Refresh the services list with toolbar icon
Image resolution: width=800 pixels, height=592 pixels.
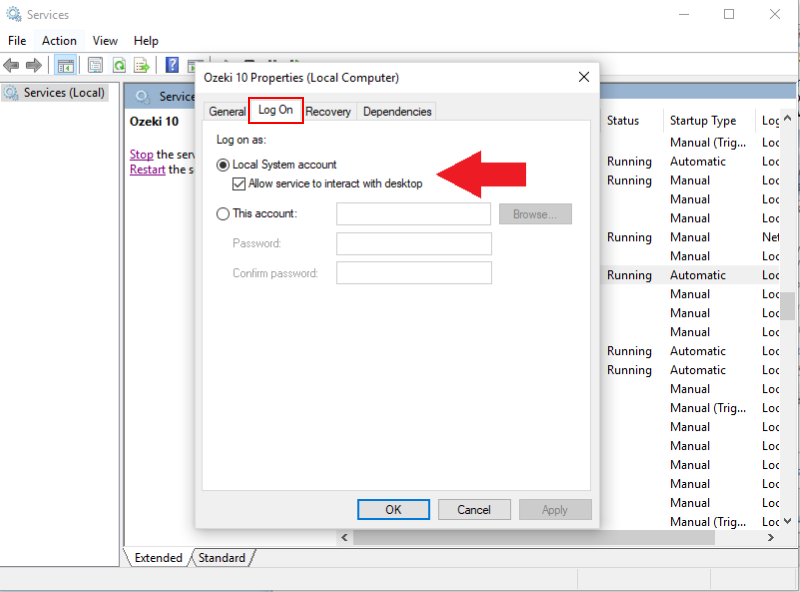coord(119,65)
